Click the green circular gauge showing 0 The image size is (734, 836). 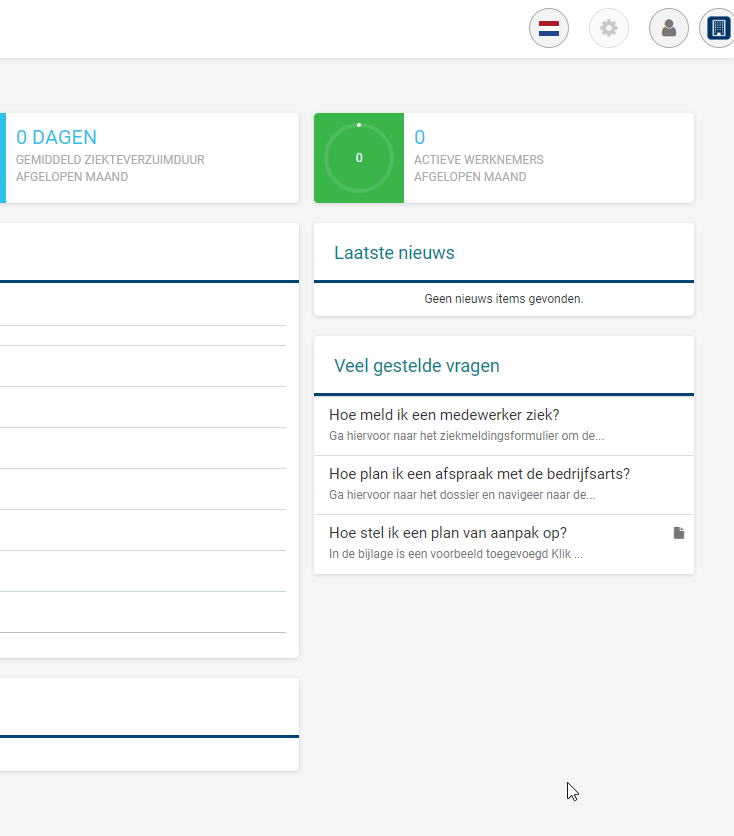tap(359, 158)
